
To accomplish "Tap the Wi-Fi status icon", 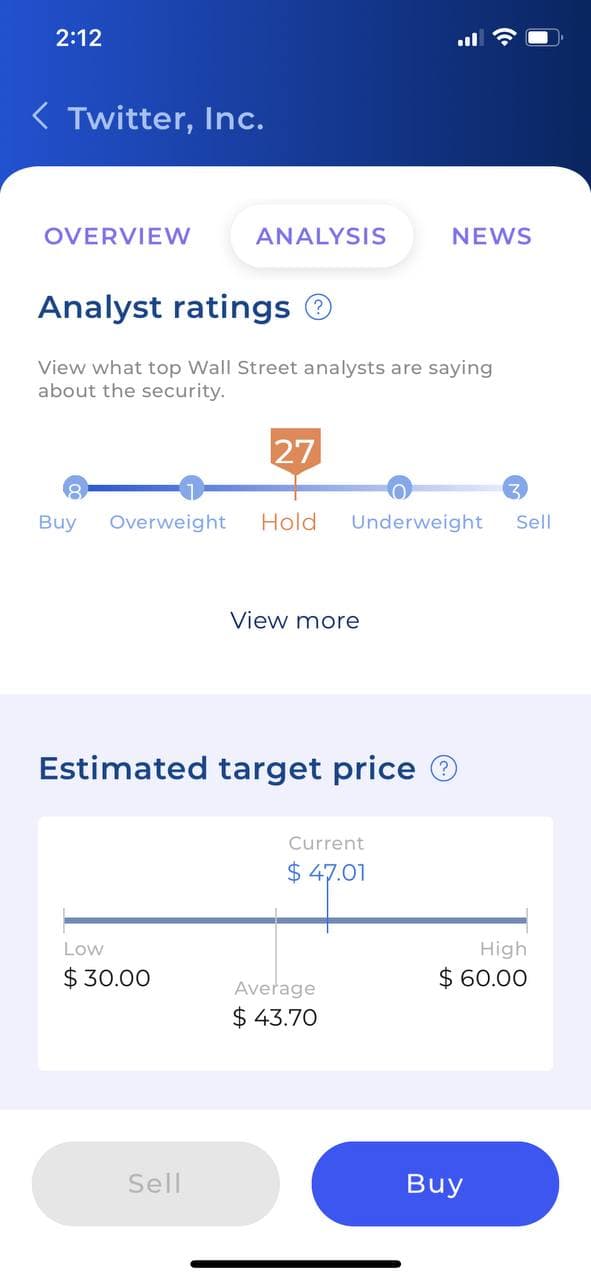I will click(x=505, y=38).
